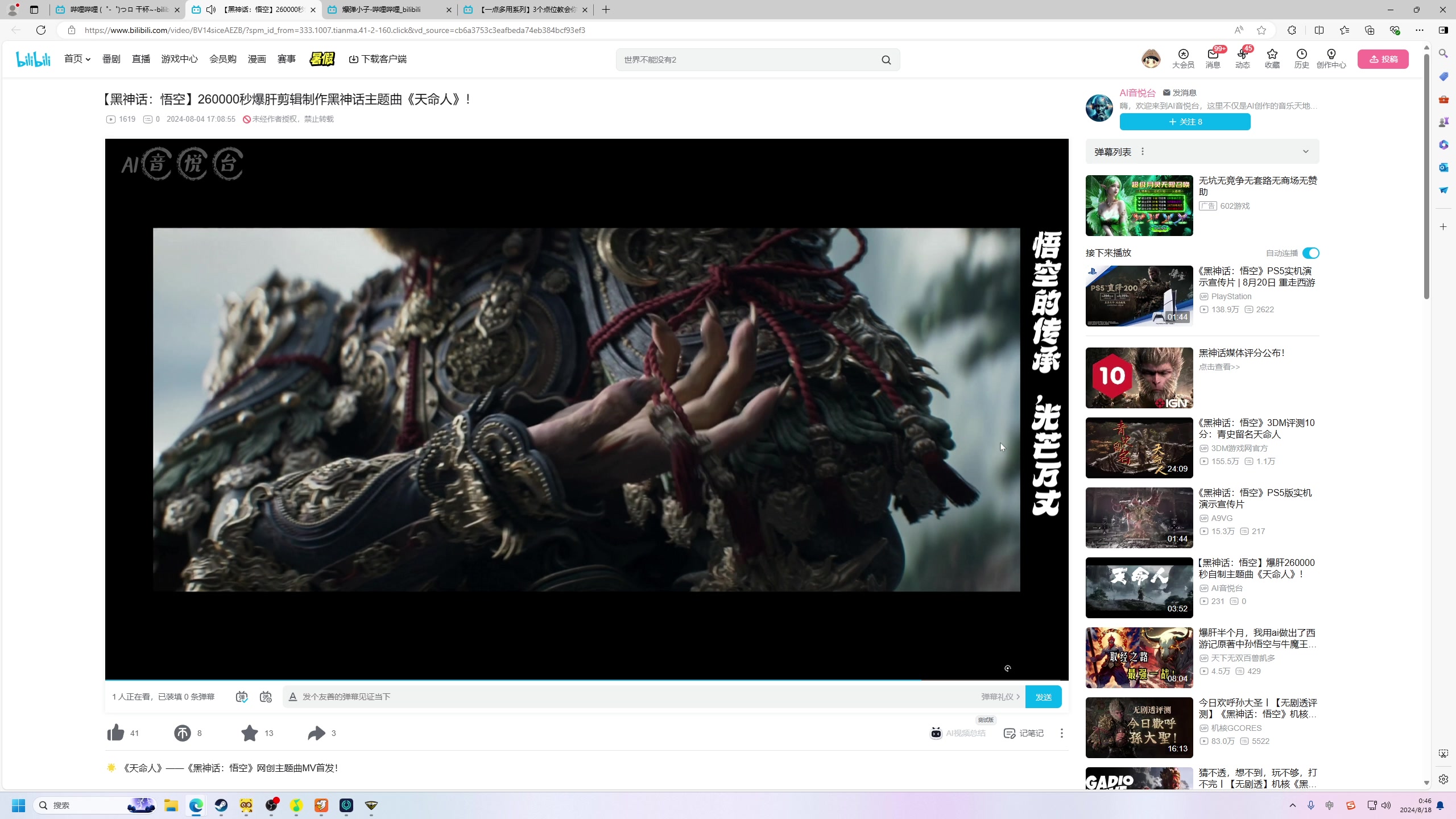This screenshot has width=1456, height=819.
Task: Open more options three-dot menu below video
Action: tap(1061, 733)
